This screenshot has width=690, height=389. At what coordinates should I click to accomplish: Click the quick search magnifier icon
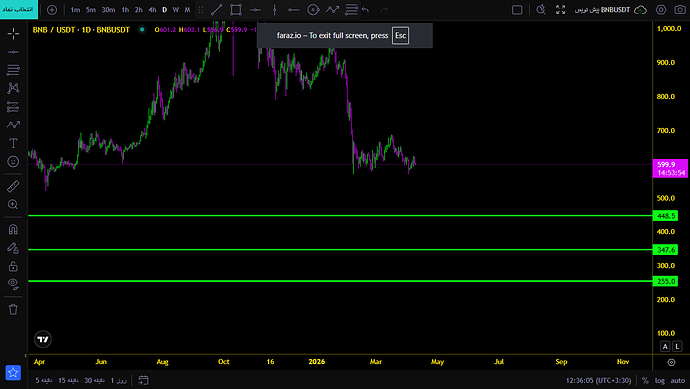tap(541, 10)
